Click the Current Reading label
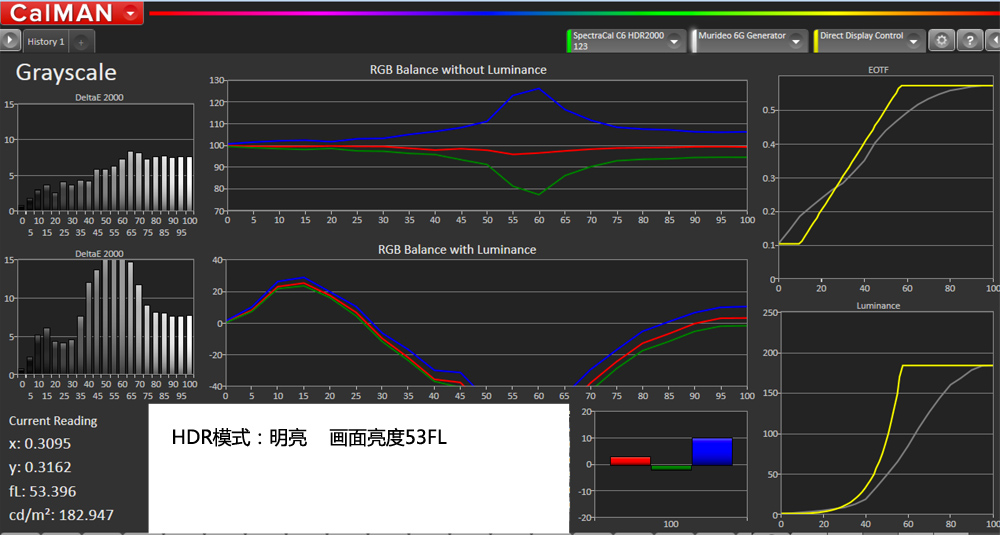 pos(53,421)
